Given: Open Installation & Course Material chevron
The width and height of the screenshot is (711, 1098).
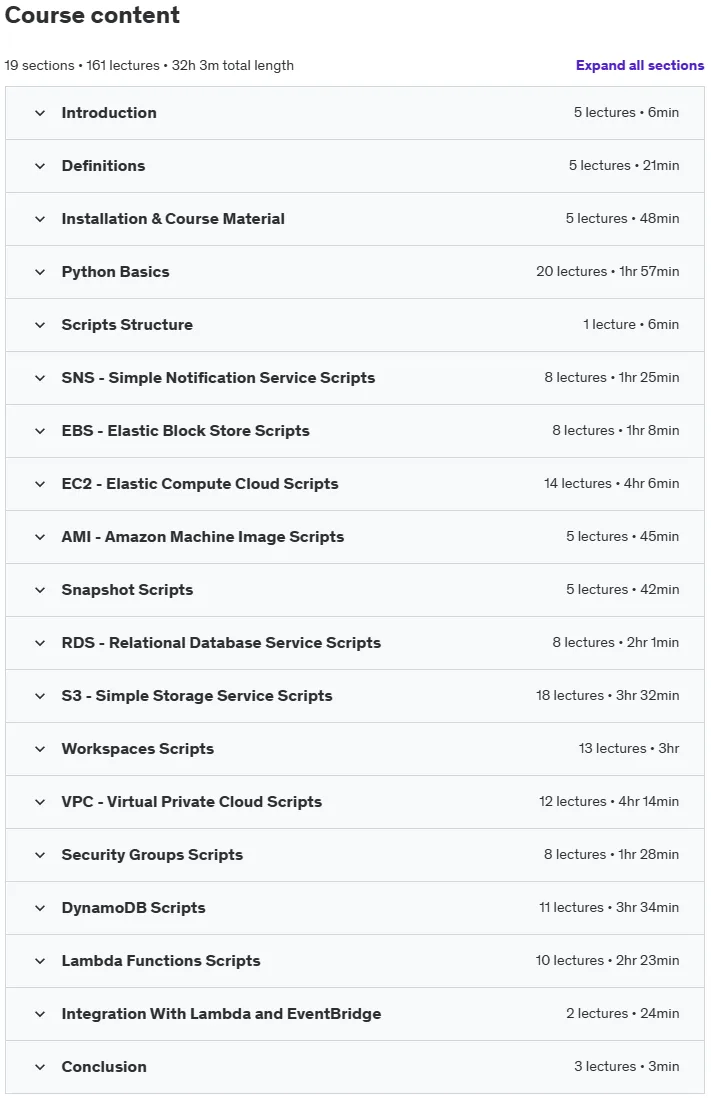Looking at the screenshot, I should click(x=40, y=218).
